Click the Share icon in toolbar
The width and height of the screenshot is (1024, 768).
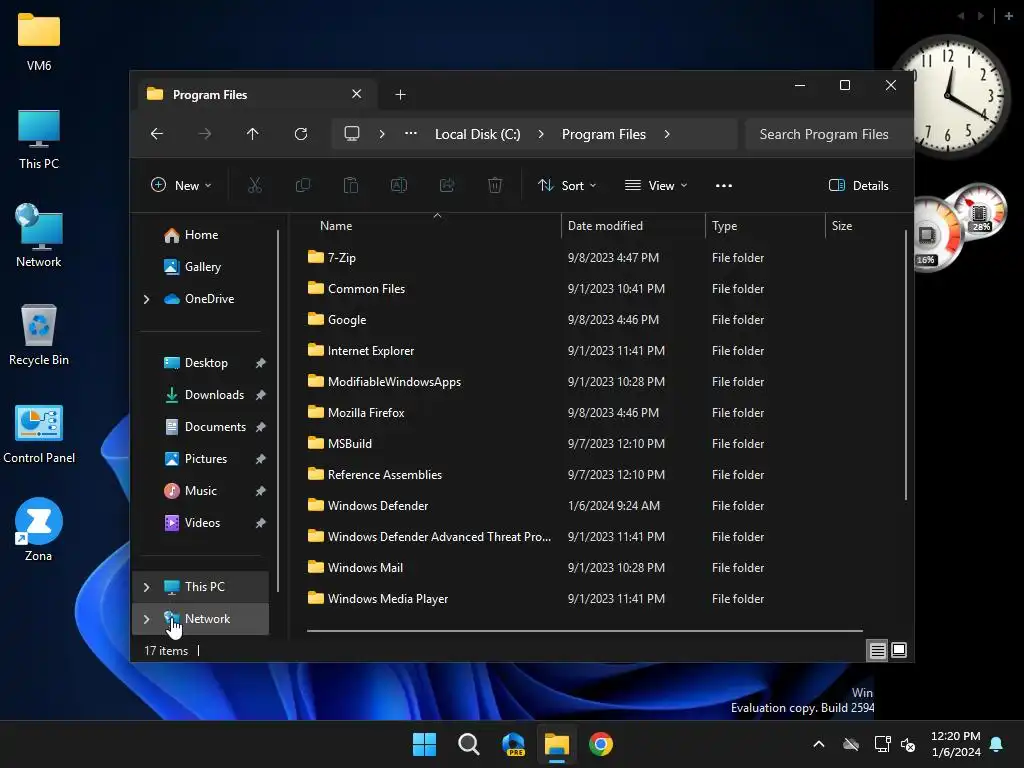point(447,185)
